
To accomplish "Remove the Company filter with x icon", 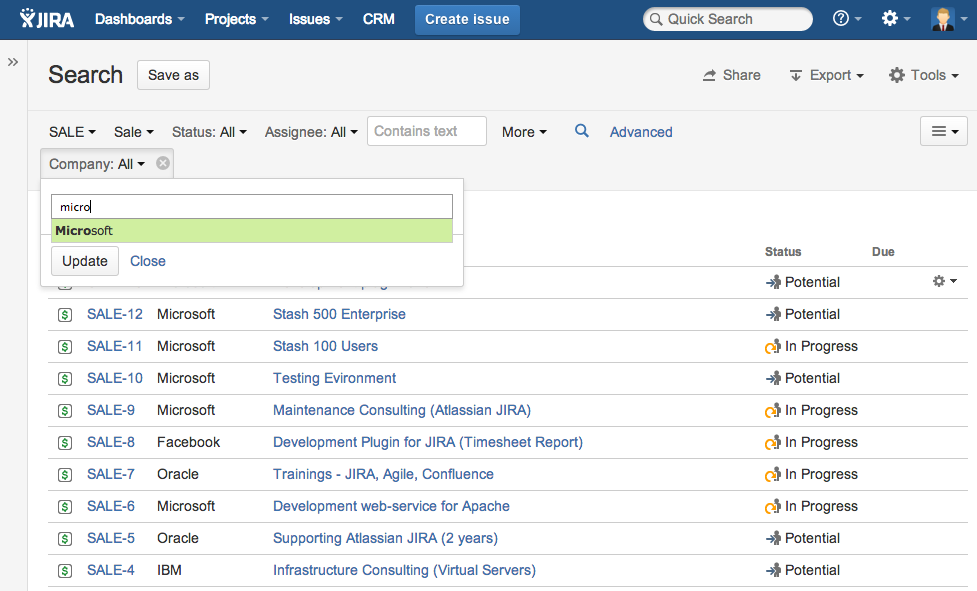I will click(163, 163).
